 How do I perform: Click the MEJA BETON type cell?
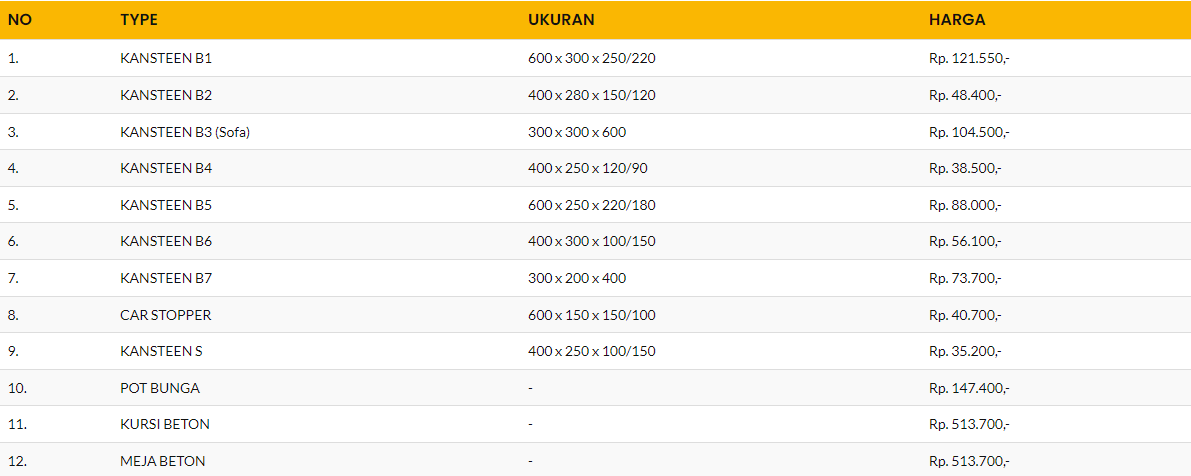point(163,461)
